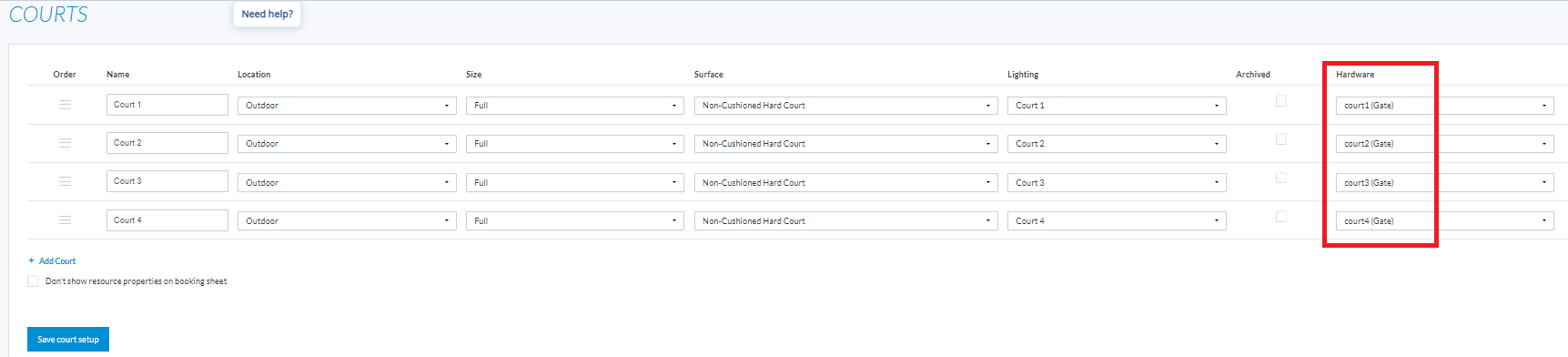
Task: Open the Need help? button
Action: [267, 14]
